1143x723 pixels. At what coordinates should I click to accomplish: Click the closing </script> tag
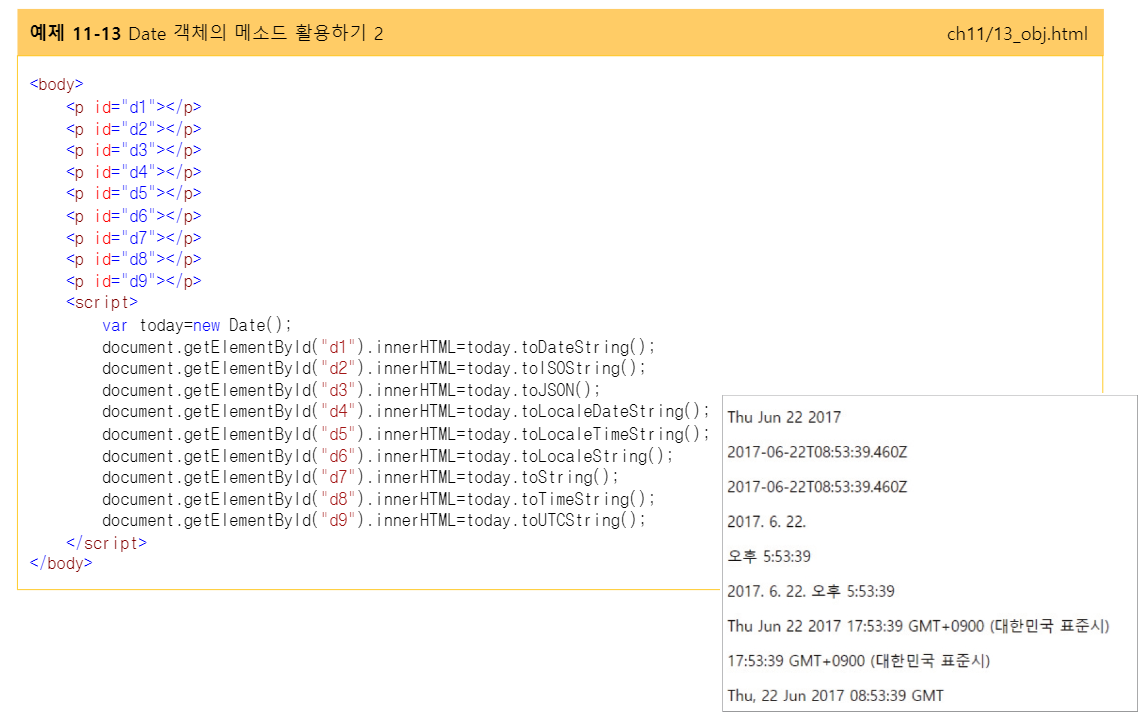[106, 543]
